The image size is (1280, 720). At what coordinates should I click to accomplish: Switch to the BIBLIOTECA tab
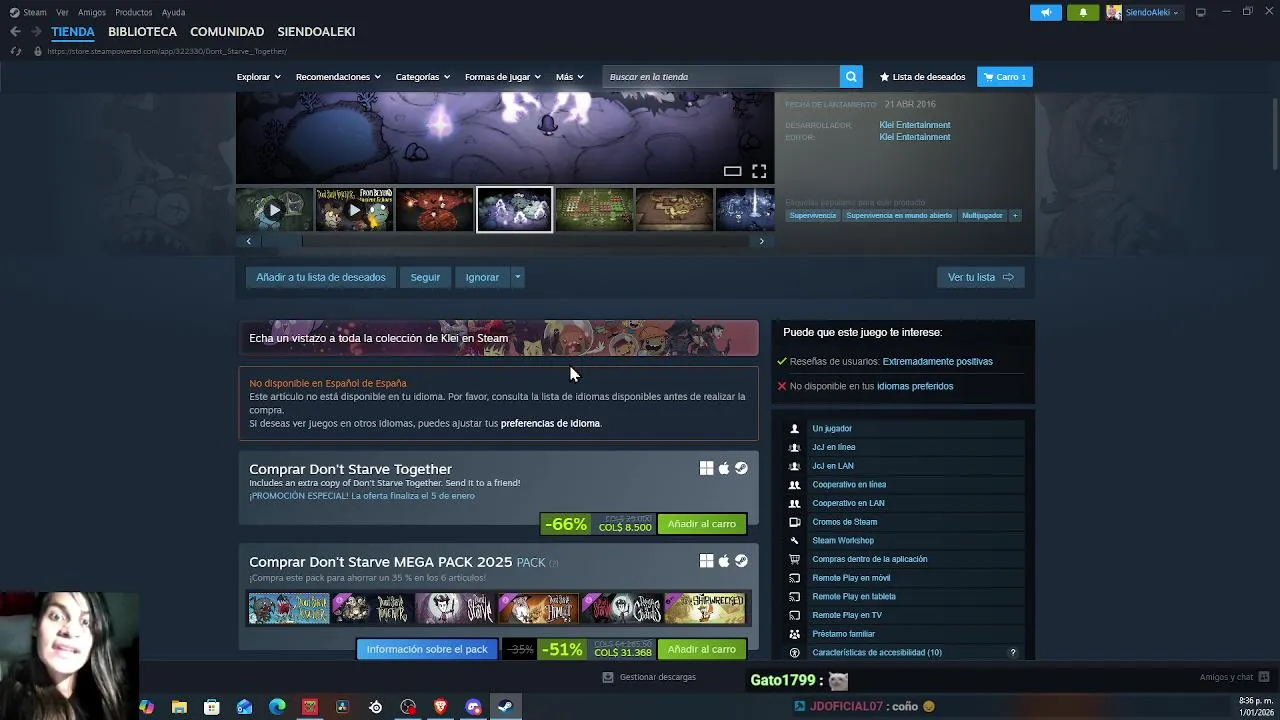142,31
